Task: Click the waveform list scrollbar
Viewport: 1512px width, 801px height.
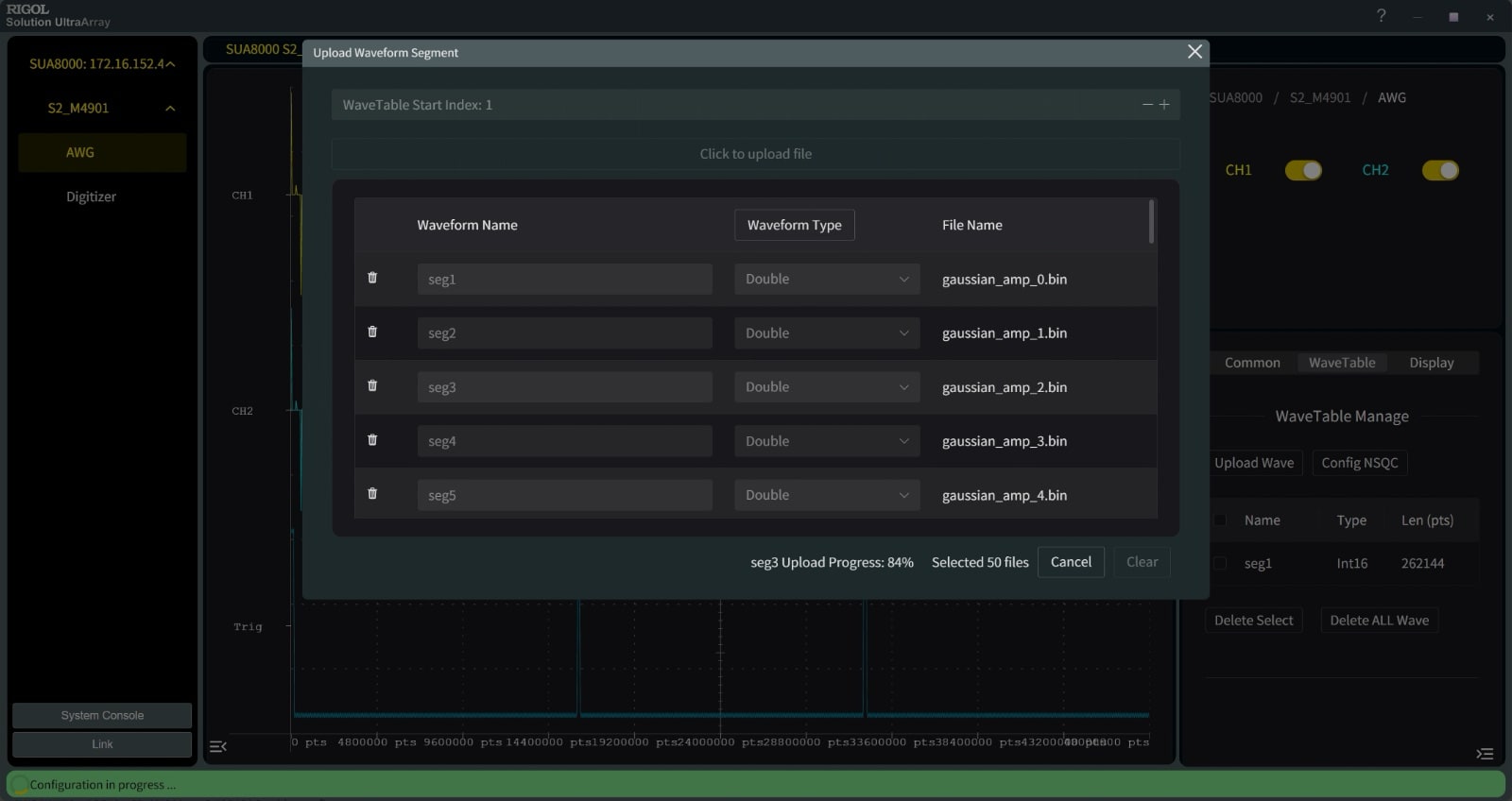Action: coord(1151,221)
